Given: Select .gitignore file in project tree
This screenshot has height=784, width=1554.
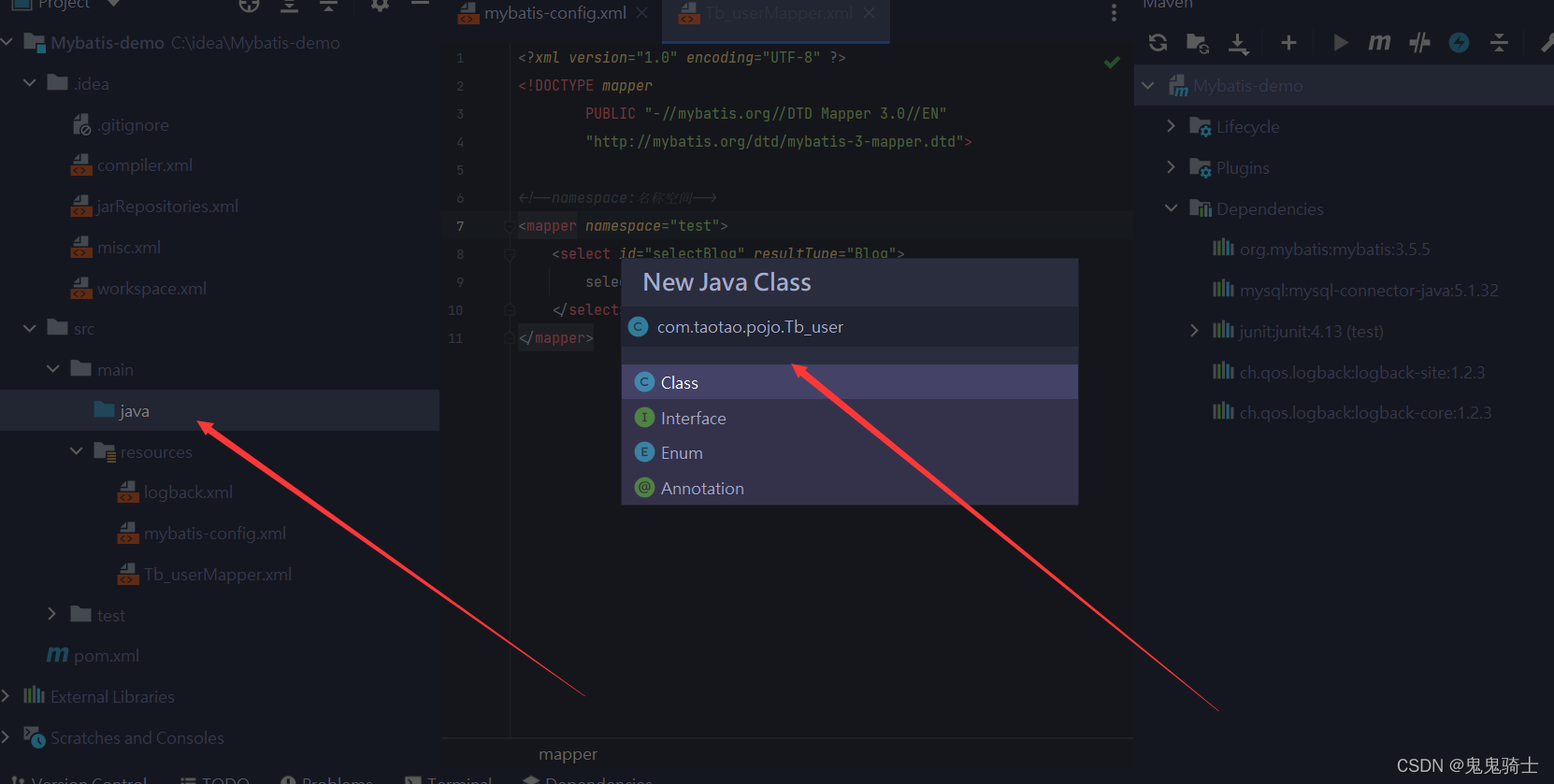Looking at the screenshot, I should tap(121, 124).
